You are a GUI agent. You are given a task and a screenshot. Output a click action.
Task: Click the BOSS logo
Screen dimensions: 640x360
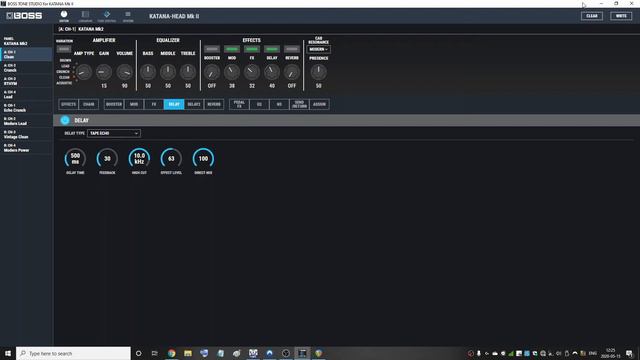(x=24, y=16)
